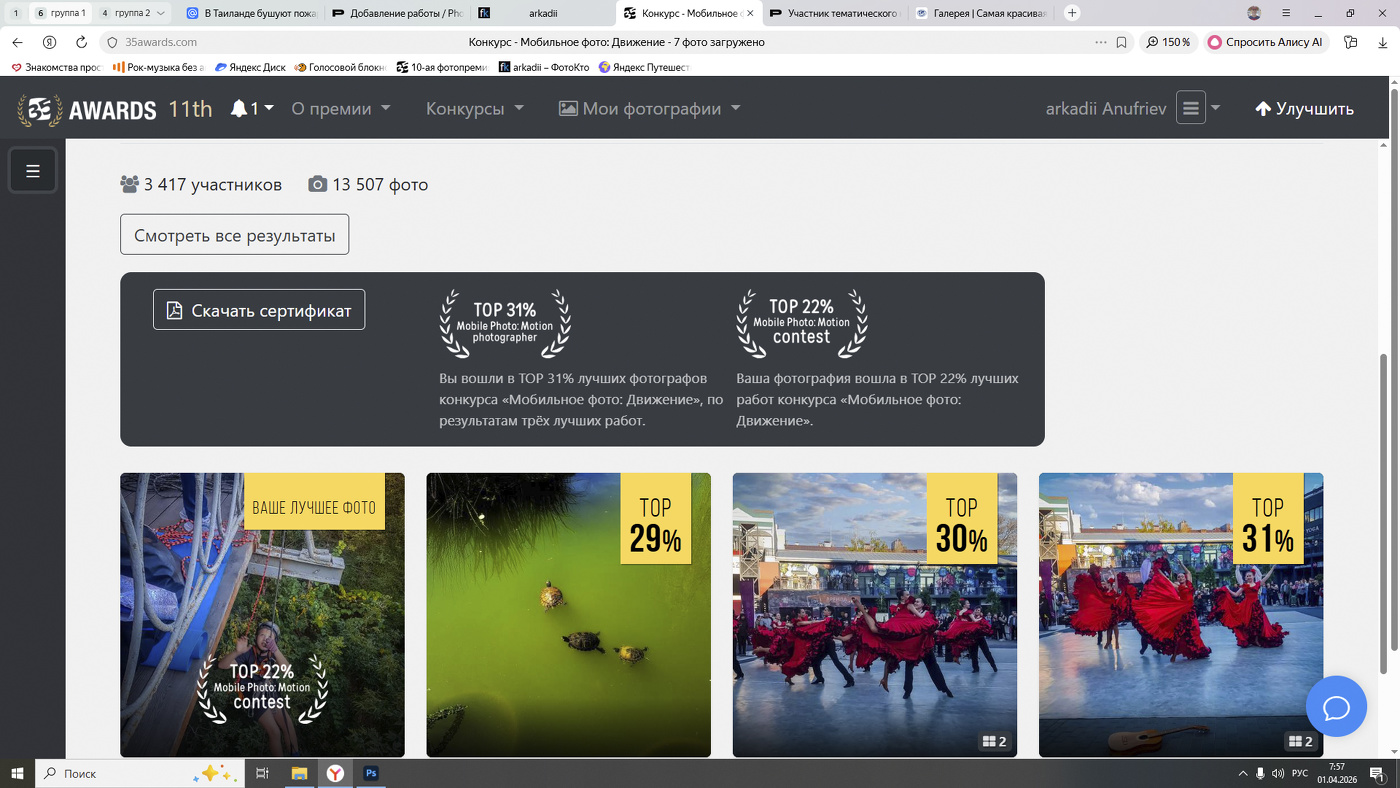Click the 35AWARDS logo icon
This screenshot has width=1400, height=788.
click(40, 109)
